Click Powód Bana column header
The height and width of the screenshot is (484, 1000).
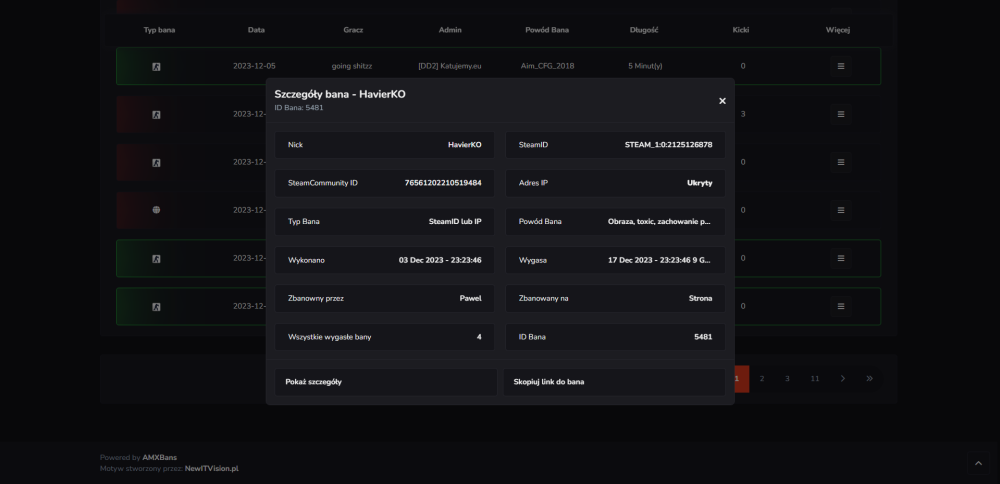(547, 30)
